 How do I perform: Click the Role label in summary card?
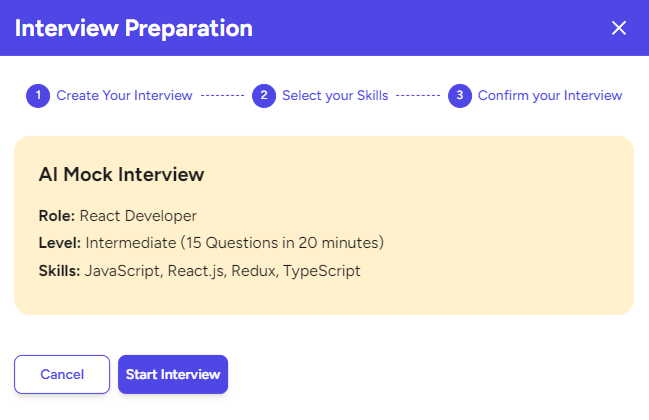57,216
